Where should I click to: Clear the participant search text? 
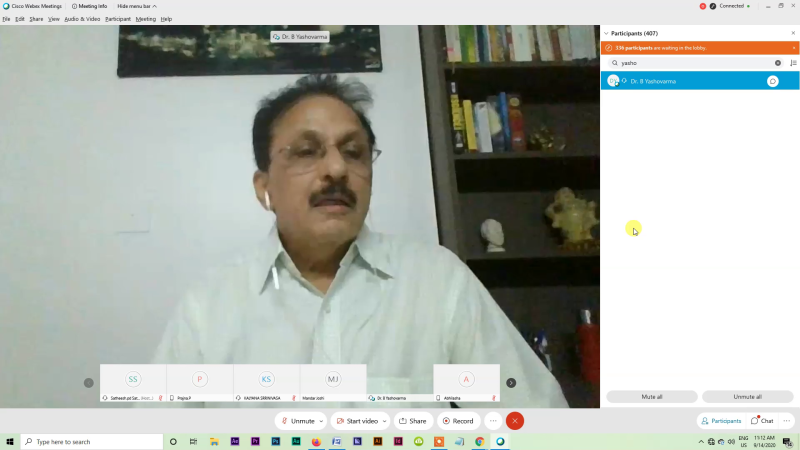(778, 63)
